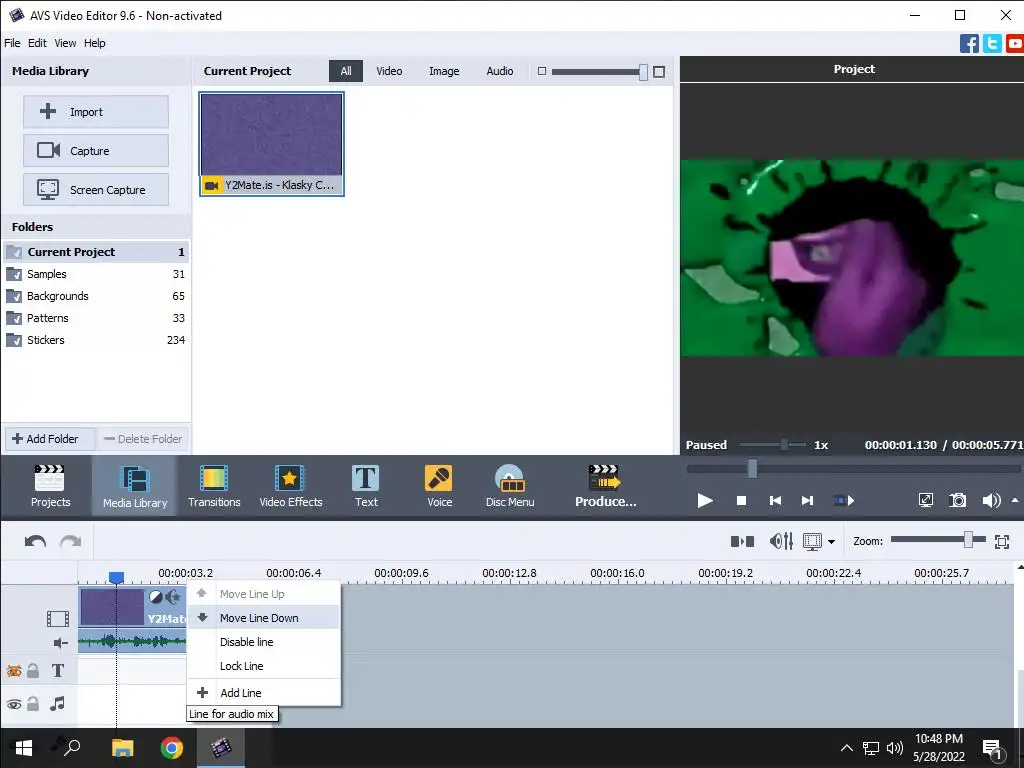
Task: Show All media types
Action: (x=345, y=71)
